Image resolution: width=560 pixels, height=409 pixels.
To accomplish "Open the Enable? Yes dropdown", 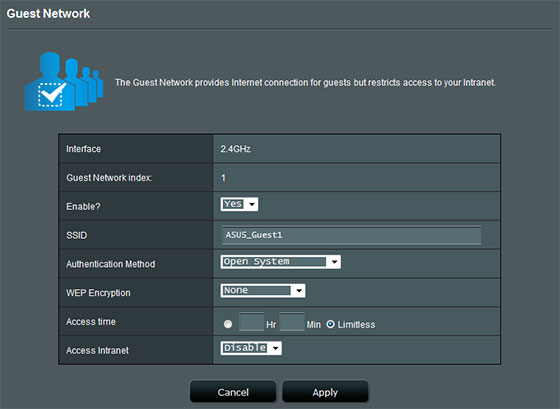I will (239, 204).
